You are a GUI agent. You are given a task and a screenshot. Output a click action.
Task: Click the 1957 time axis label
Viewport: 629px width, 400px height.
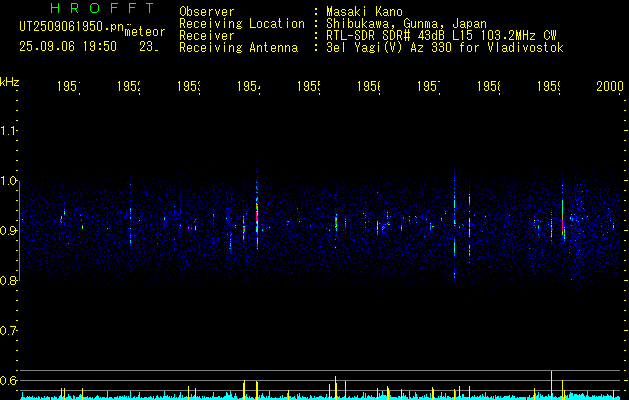pos(429,87)
